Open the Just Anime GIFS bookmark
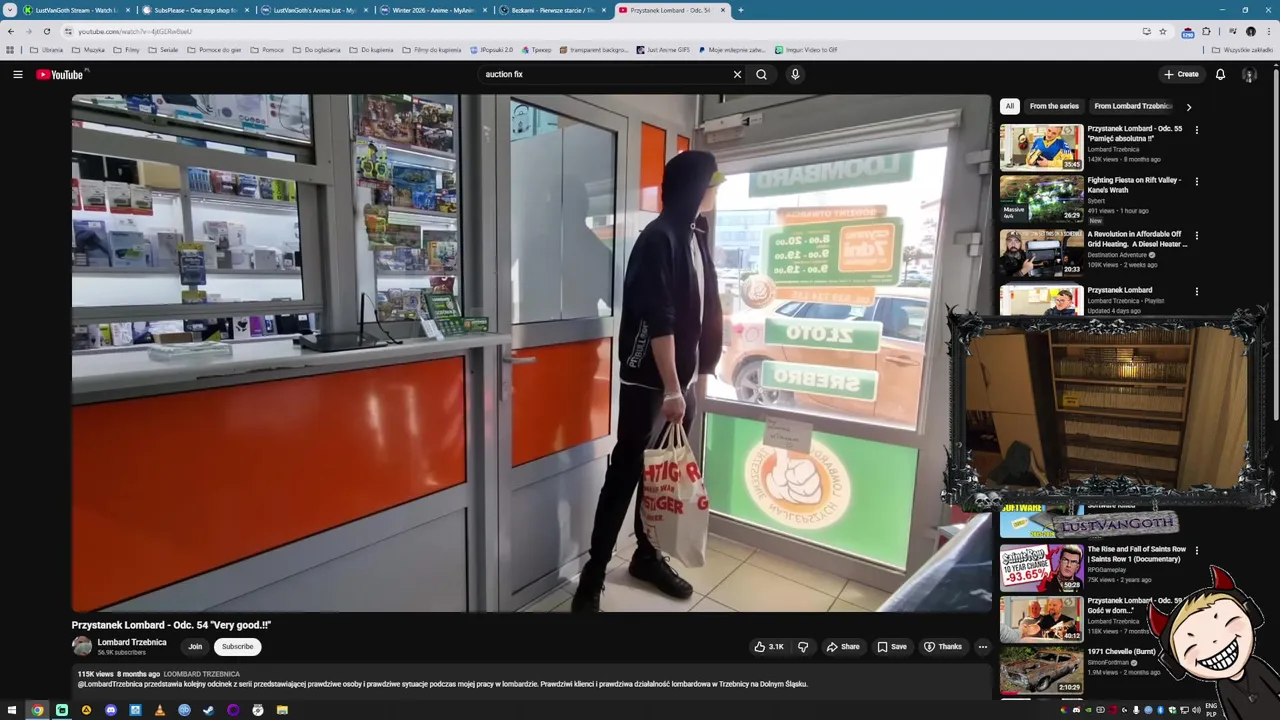 pyautogui.click(x=663, y=49)
